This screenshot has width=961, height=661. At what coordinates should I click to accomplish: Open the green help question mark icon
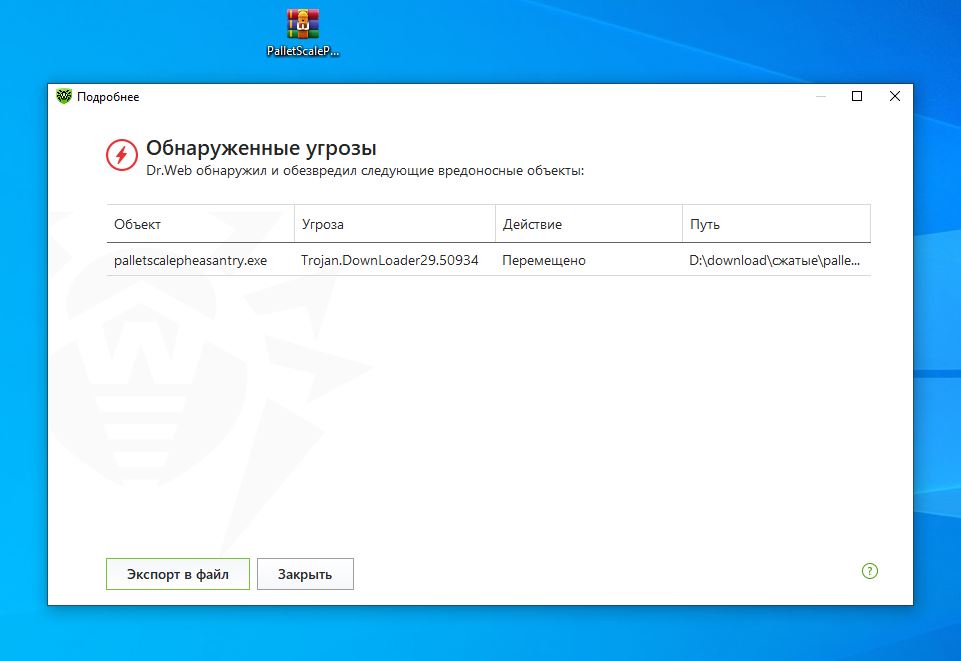[870, 571]
